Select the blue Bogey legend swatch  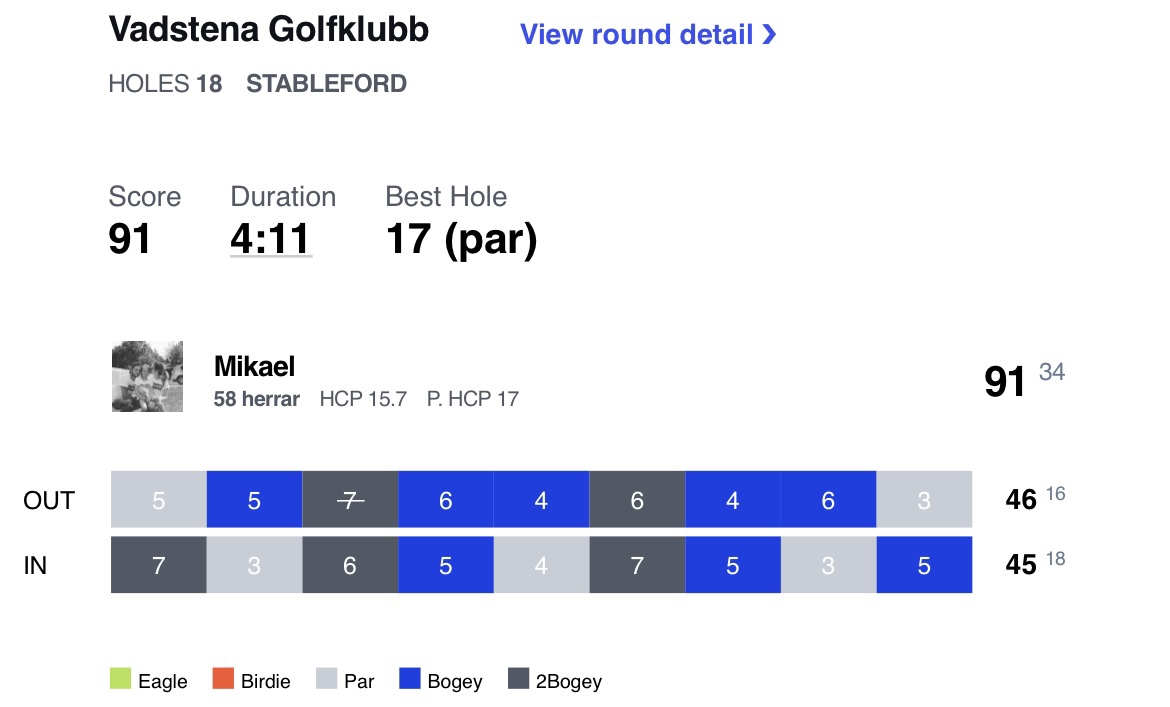(410, 679)
